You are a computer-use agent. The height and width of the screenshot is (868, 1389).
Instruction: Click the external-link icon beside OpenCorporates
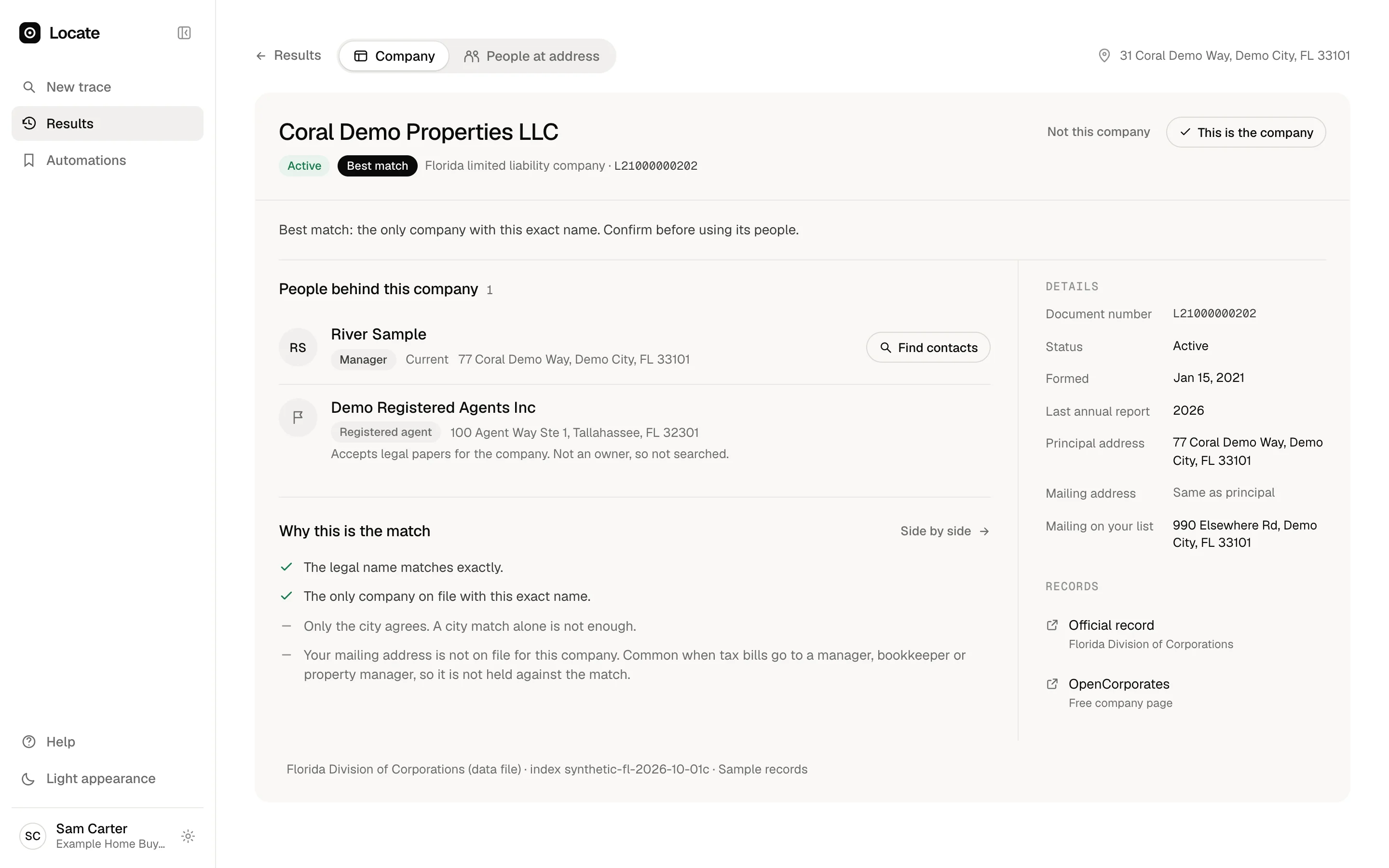click(1052, 684)
